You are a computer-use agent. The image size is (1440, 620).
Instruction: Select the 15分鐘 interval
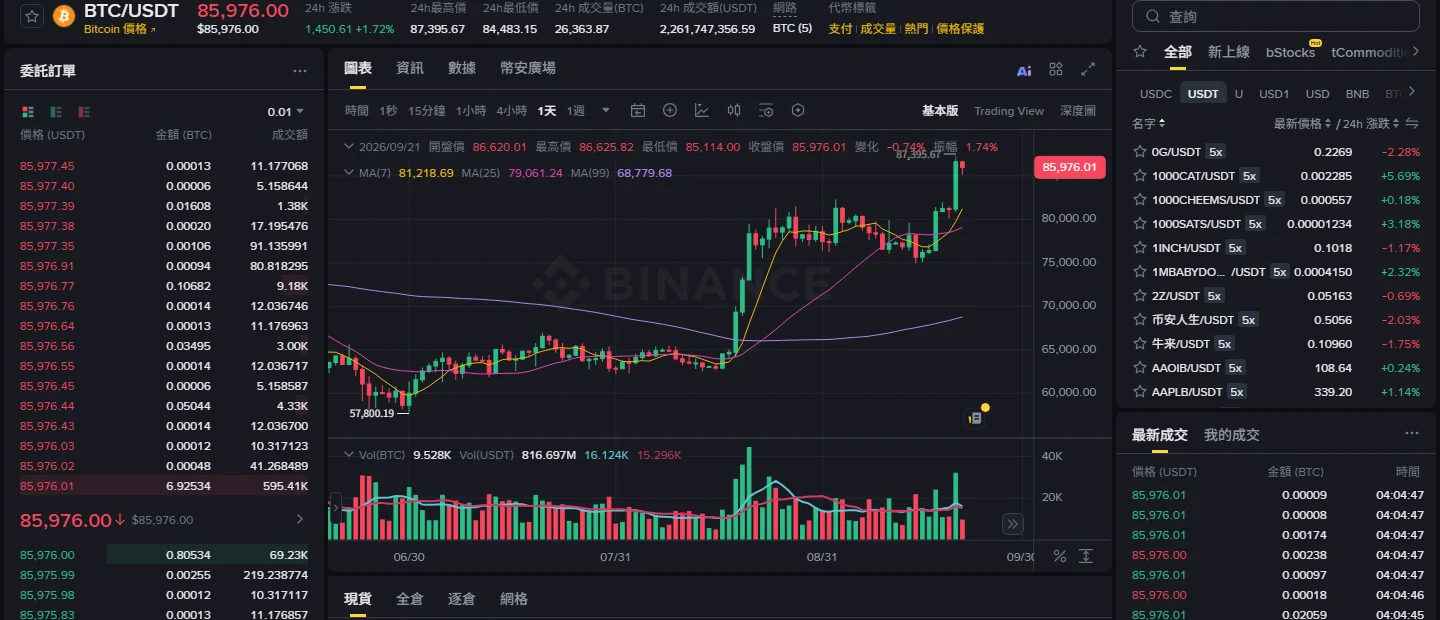tap(427, 111)
